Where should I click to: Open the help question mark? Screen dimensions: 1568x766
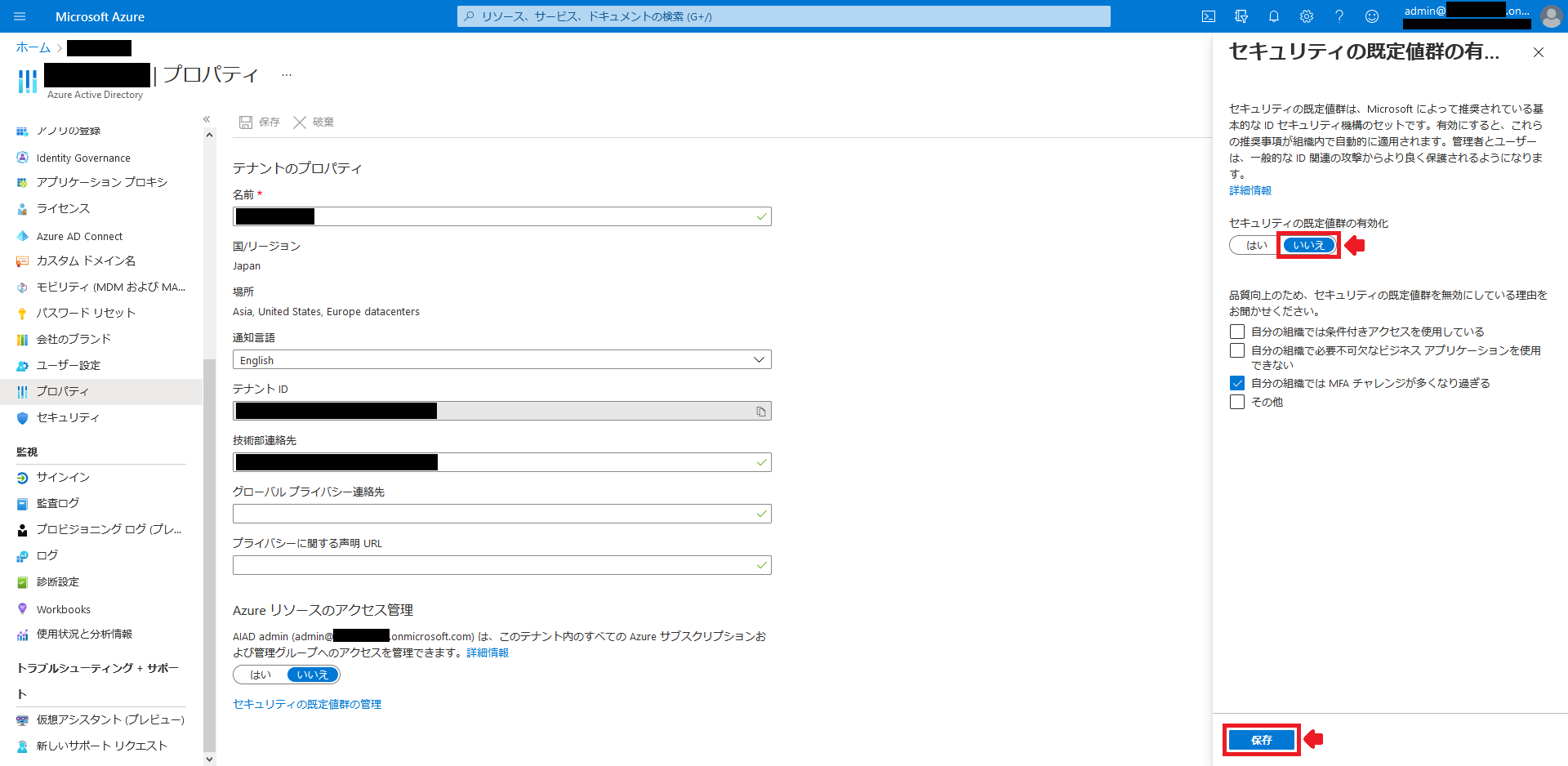(x=1339, y=16)
